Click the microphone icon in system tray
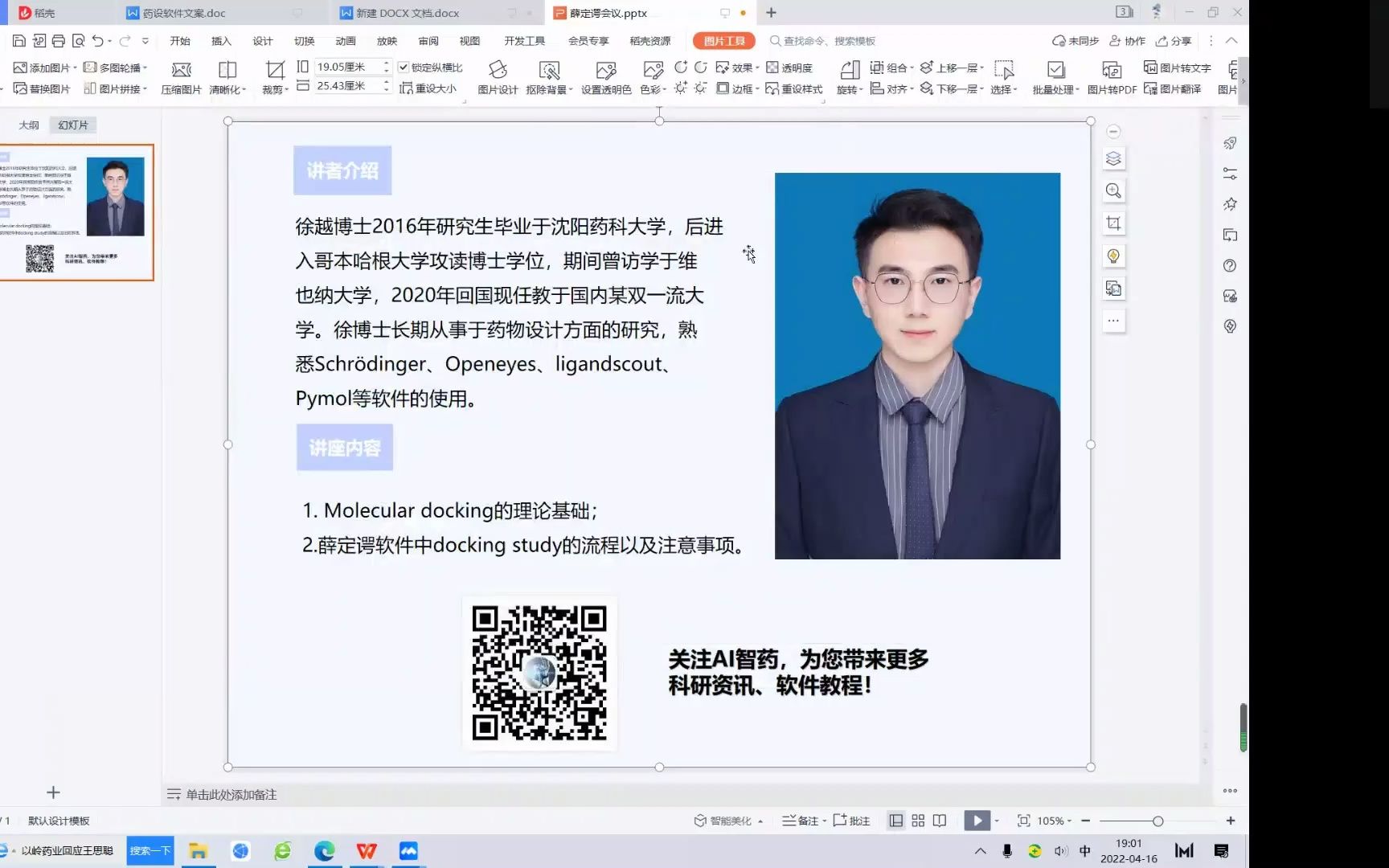 1007,851
